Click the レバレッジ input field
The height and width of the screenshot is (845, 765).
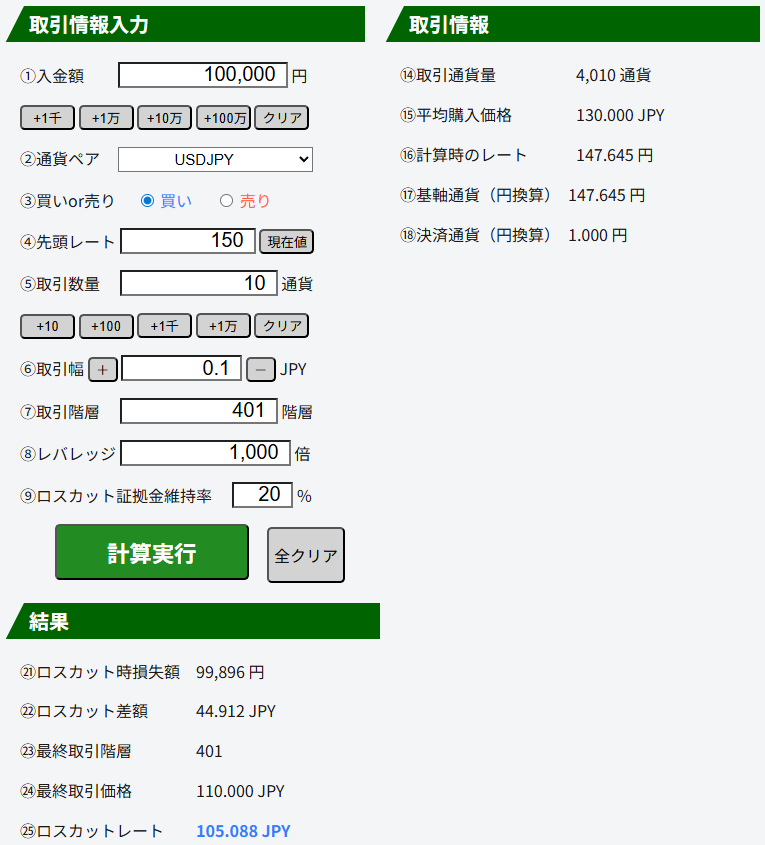(x=205, y=453)
